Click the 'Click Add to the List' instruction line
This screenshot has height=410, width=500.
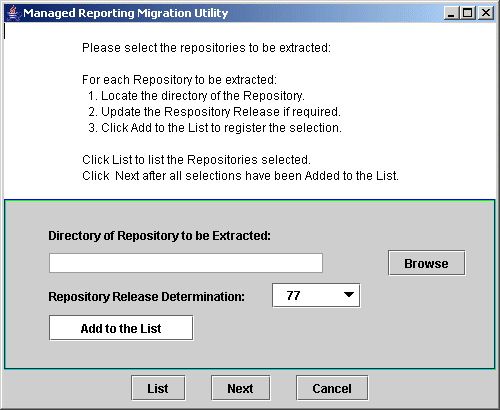coord(215,128)
